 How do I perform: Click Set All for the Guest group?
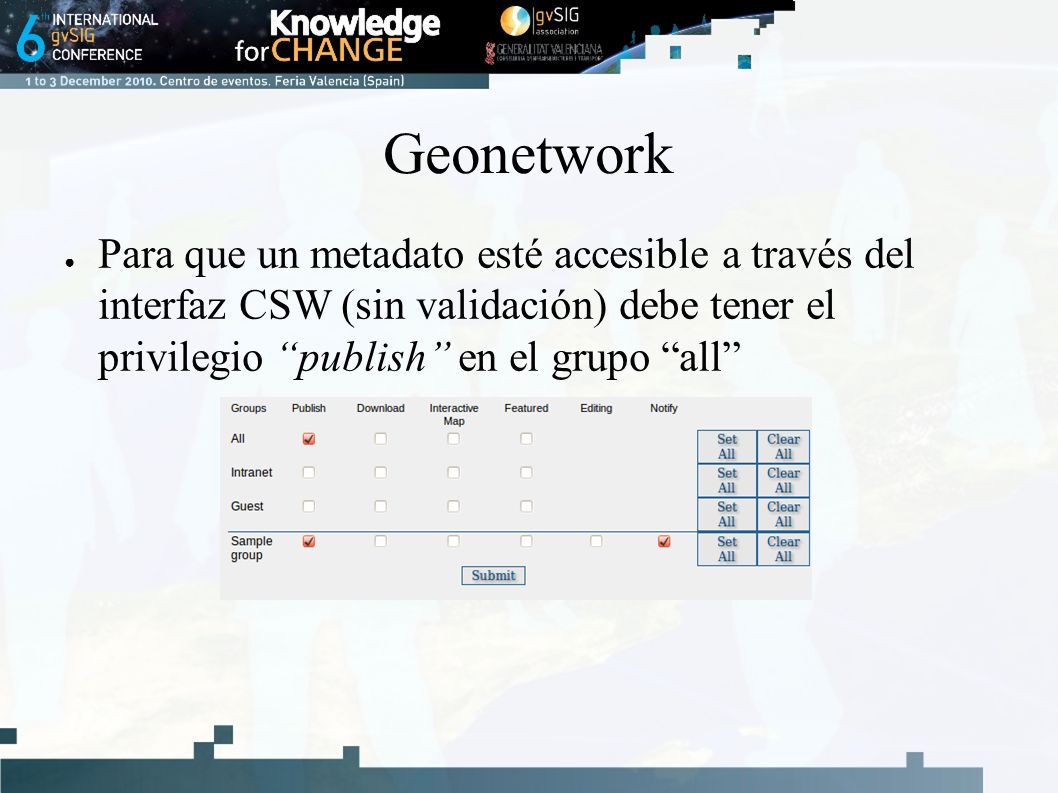[727, 514]
